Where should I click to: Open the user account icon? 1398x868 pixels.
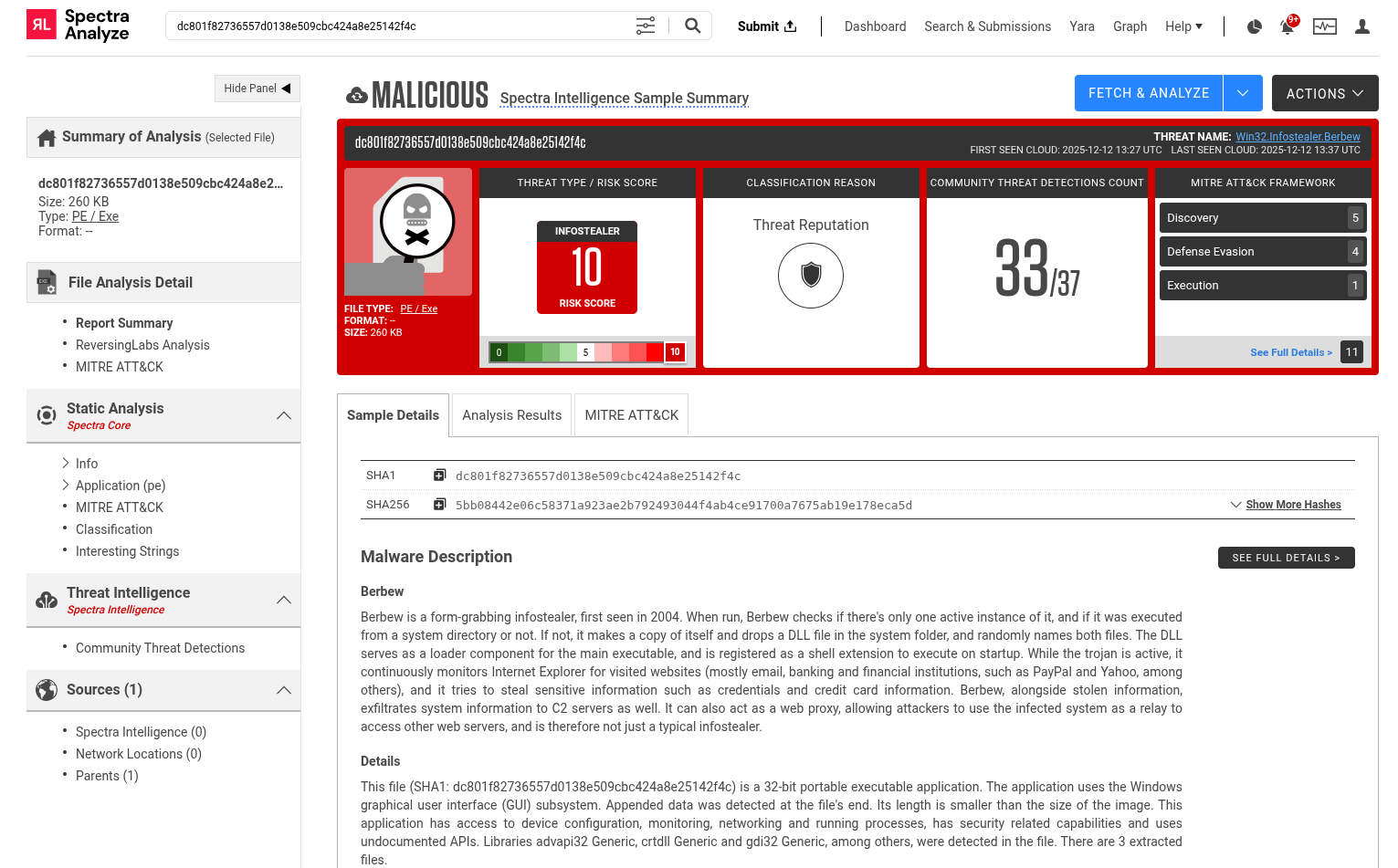(x=1361, y=26)
